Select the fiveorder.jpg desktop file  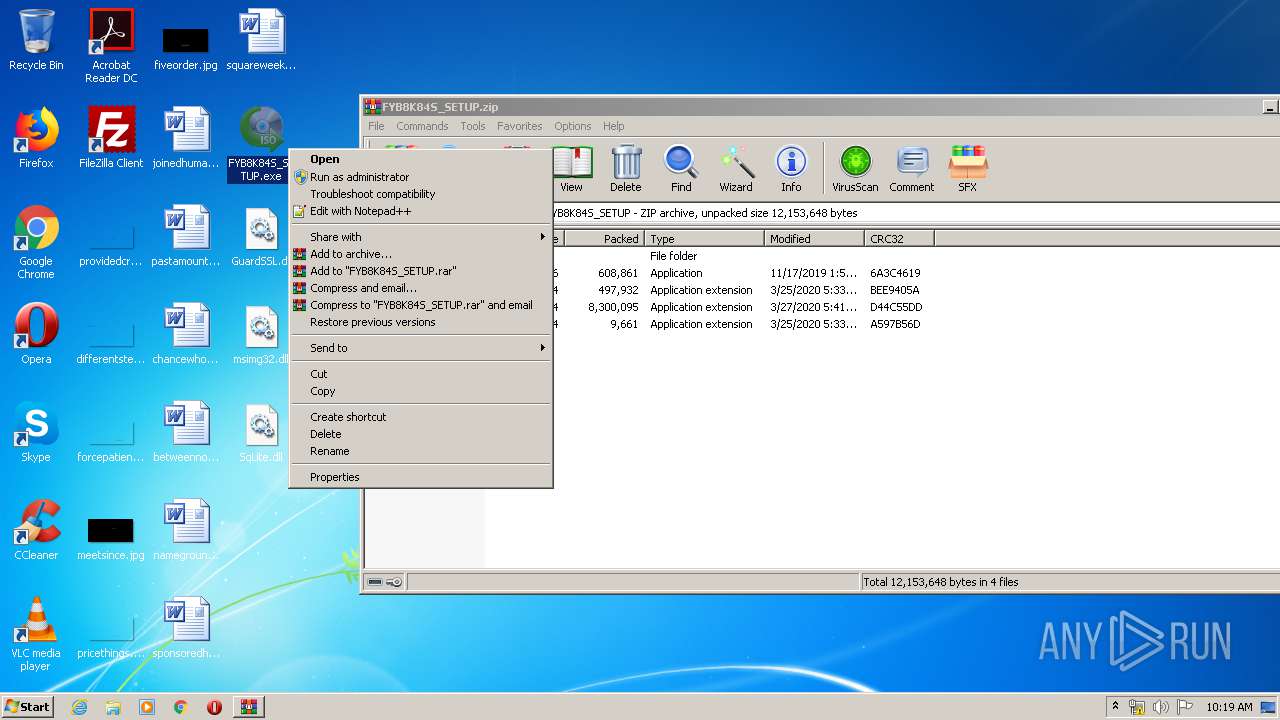pos(185,46)
